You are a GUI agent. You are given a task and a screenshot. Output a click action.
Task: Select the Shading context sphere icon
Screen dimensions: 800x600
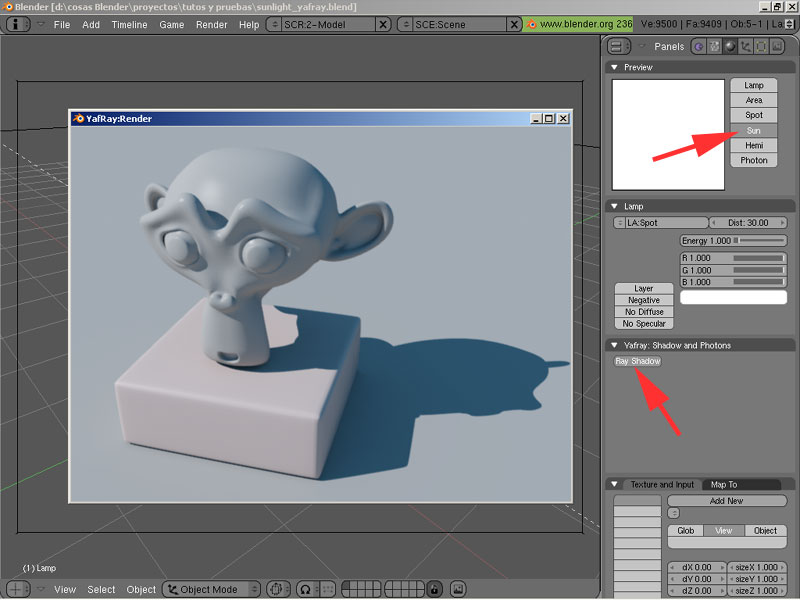click(x=730, y=46)
